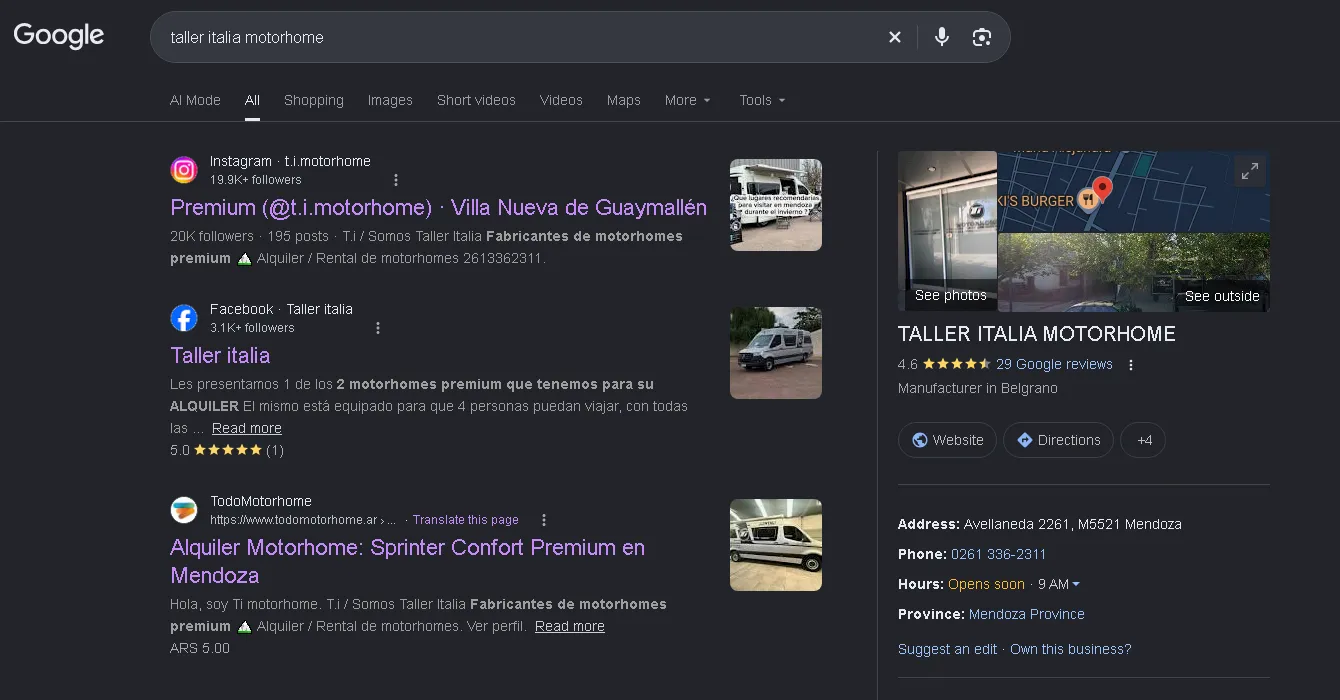Click the Website button

pos(947,440)
